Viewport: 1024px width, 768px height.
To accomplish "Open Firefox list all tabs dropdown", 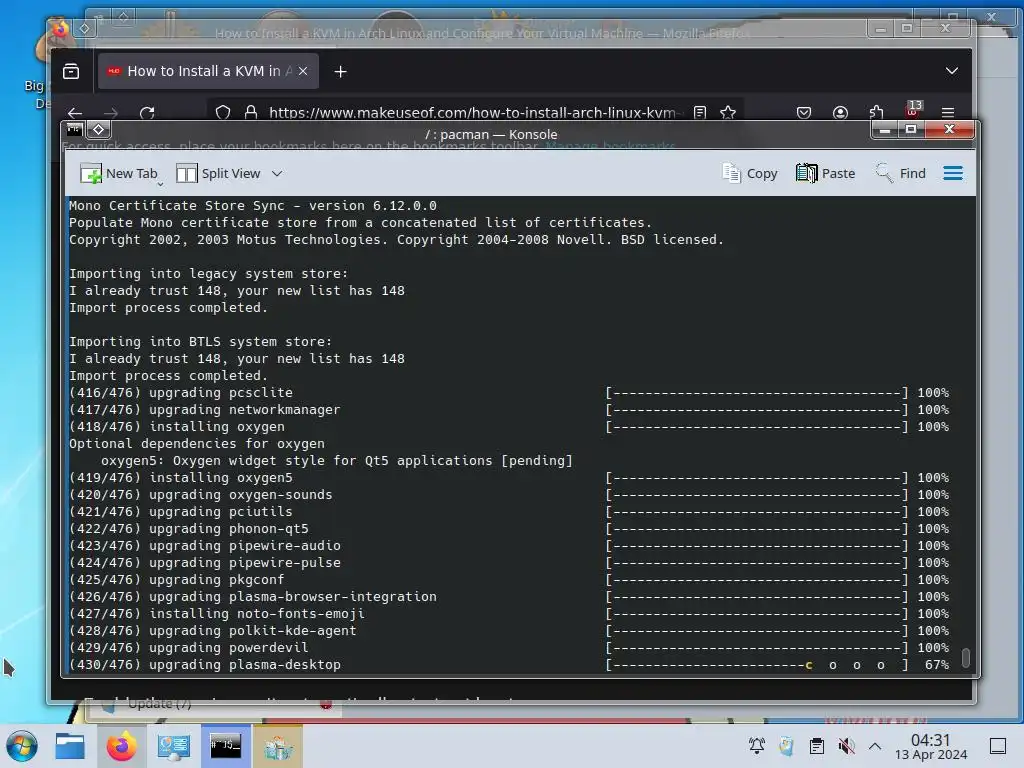I will pos(952,71).
